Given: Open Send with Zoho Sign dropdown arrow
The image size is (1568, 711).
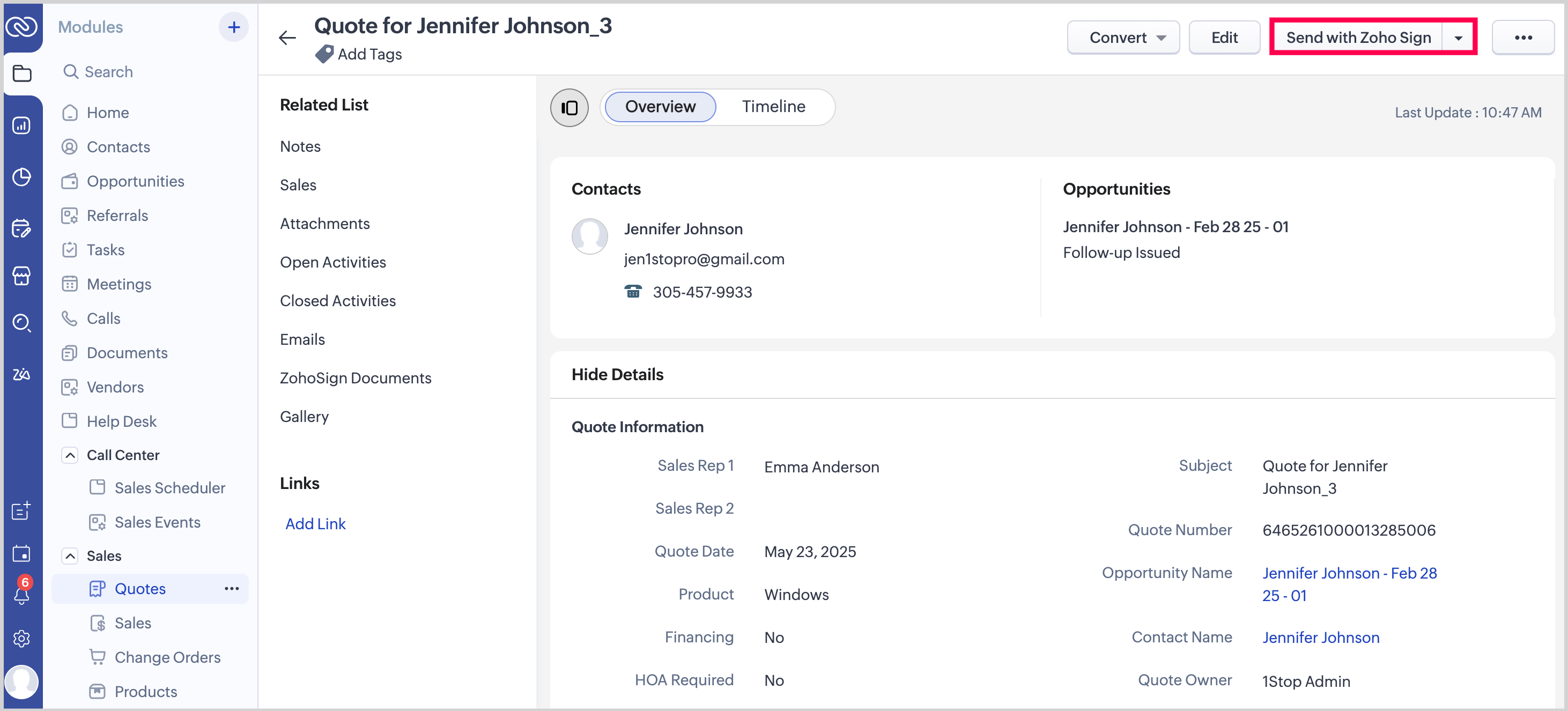Looking at the screenshot, I should (1458, 38).
